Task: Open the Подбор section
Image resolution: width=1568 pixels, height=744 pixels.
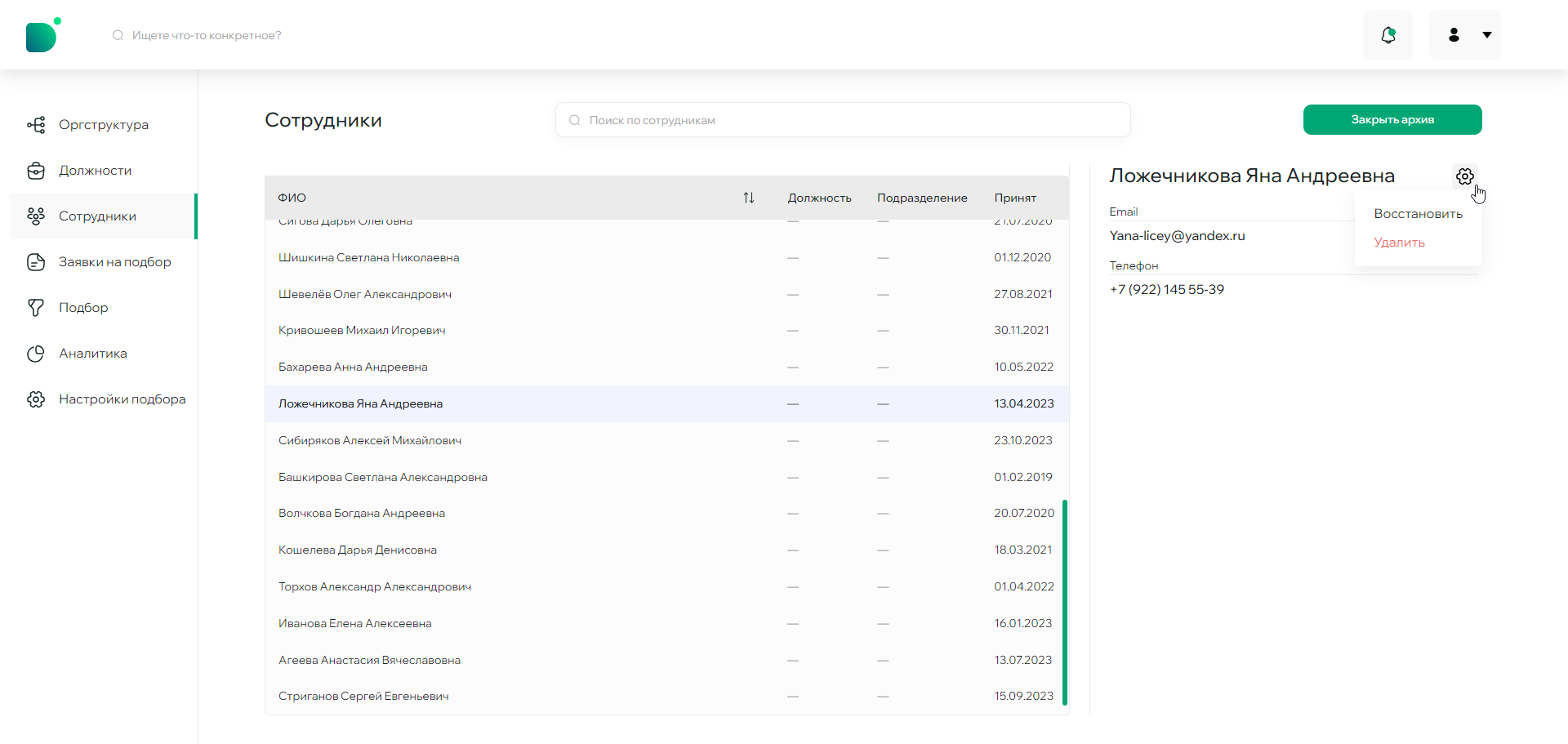Action: coord(104,308)
